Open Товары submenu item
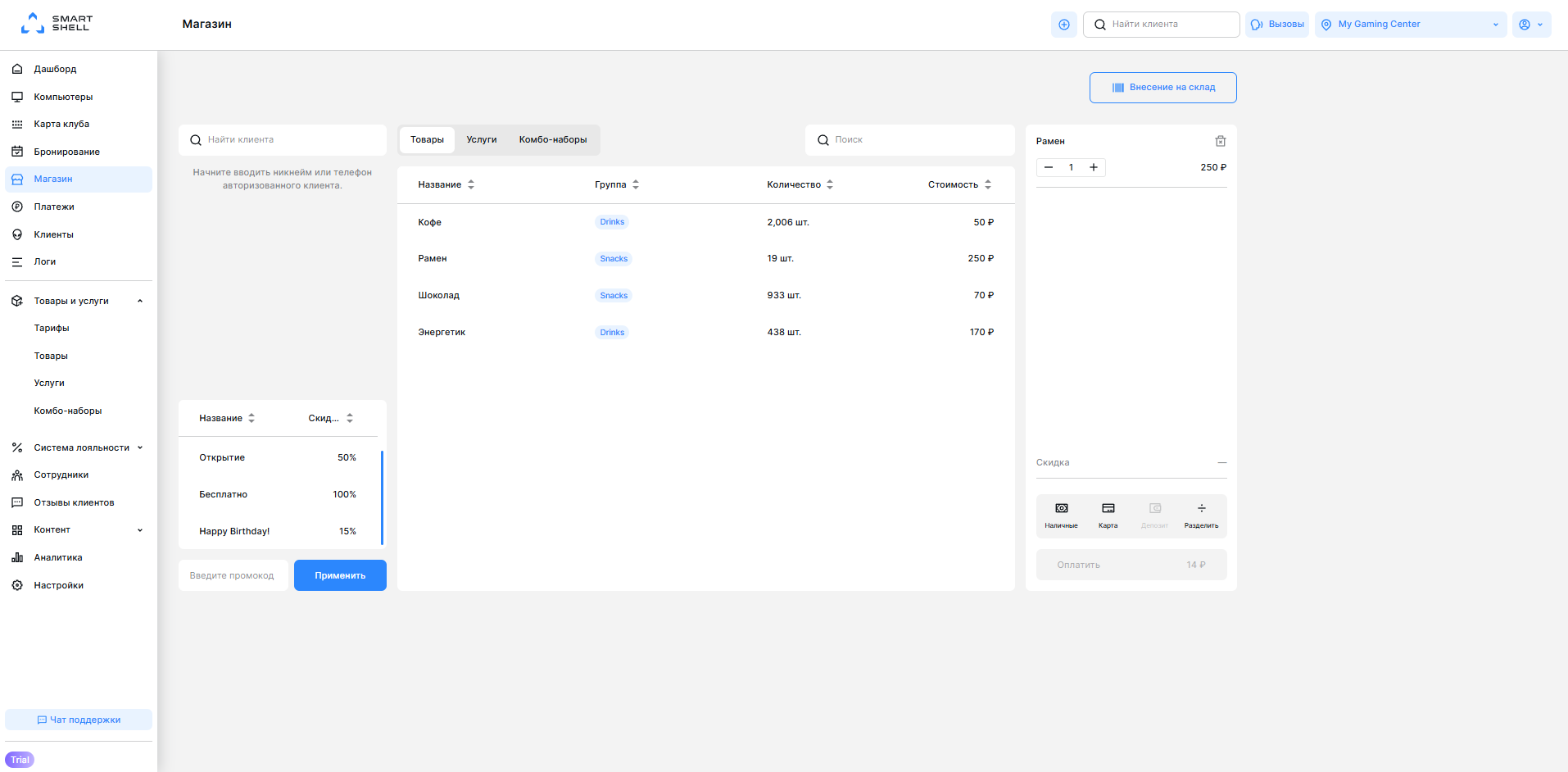 [51, 356]
